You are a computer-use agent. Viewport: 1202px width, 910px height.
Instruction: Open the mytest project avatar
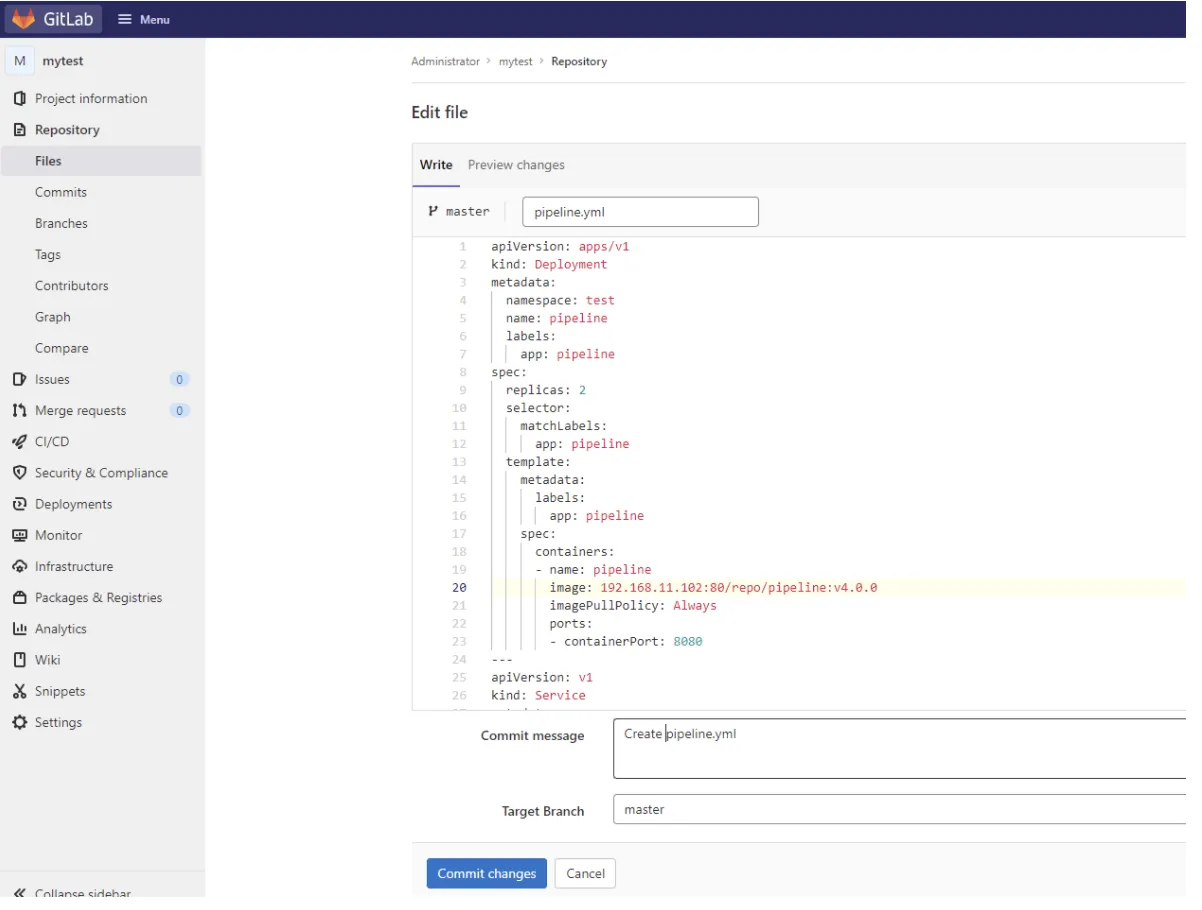(19, 61)
